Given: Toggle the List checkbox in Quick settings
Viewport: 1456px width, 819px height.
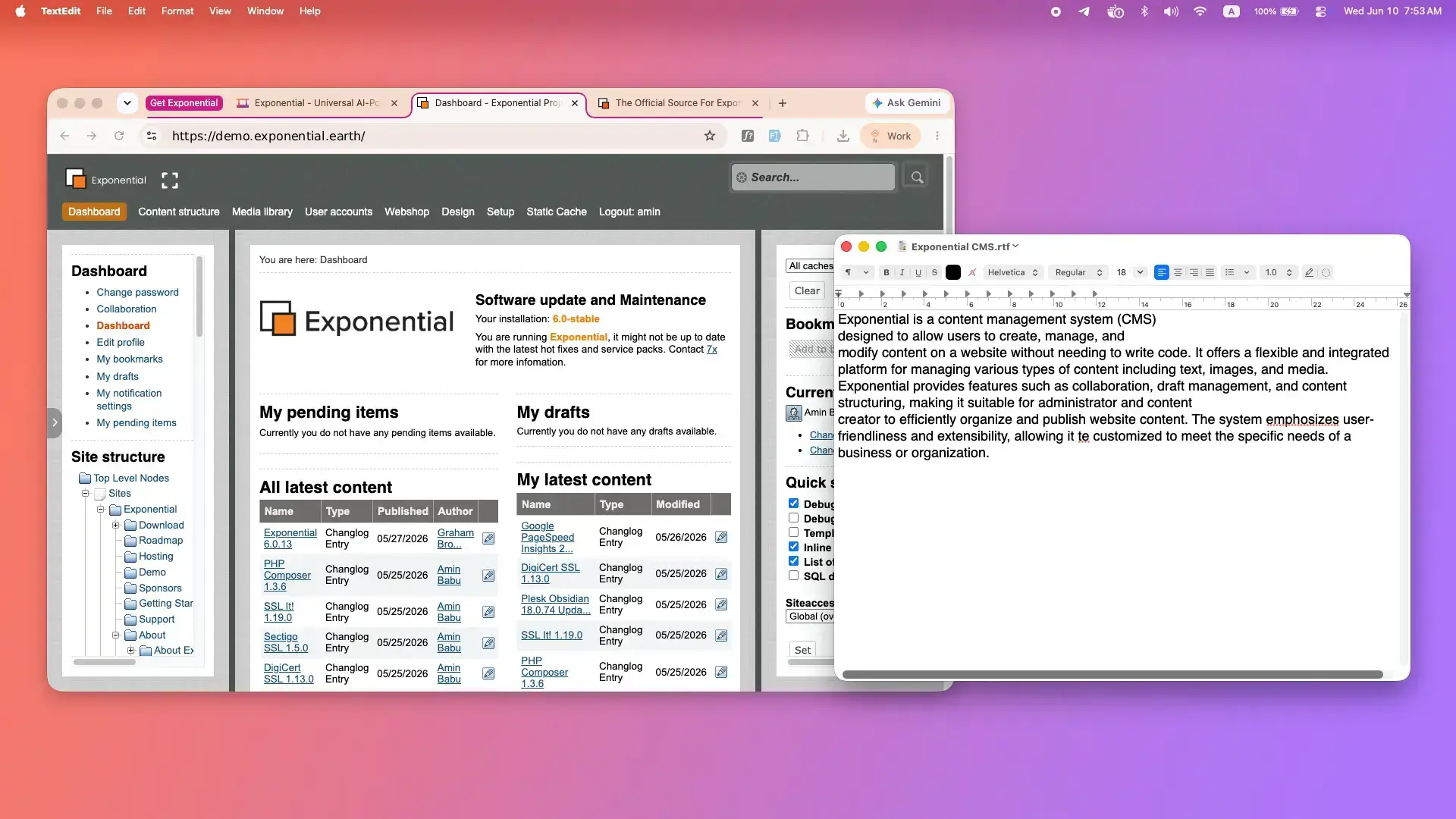Looking at the screenshot, I should point(793,561).
